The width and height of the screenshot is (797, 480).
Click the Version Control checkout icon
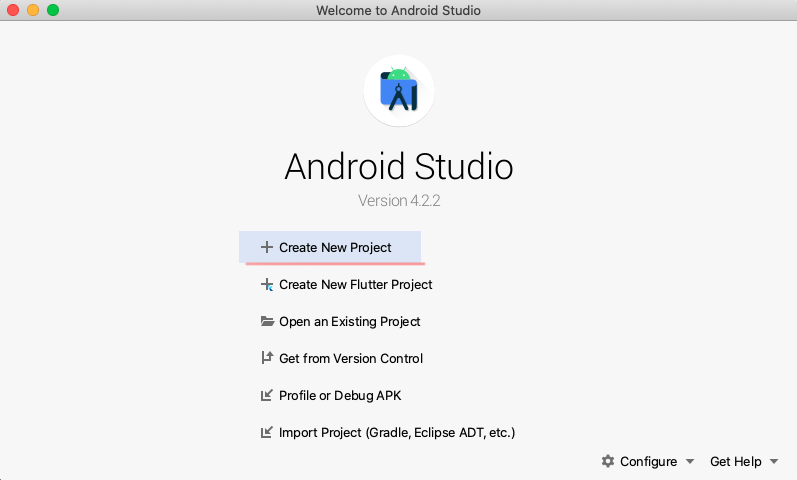[267, 358]
